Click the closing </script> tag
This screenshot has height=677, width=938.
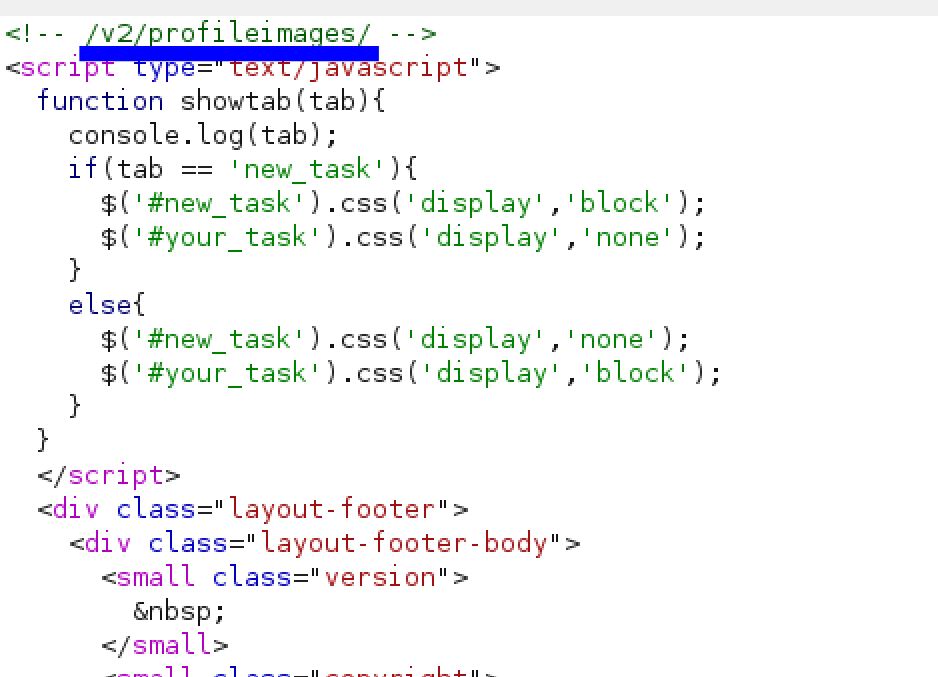[x=108, y=475]
